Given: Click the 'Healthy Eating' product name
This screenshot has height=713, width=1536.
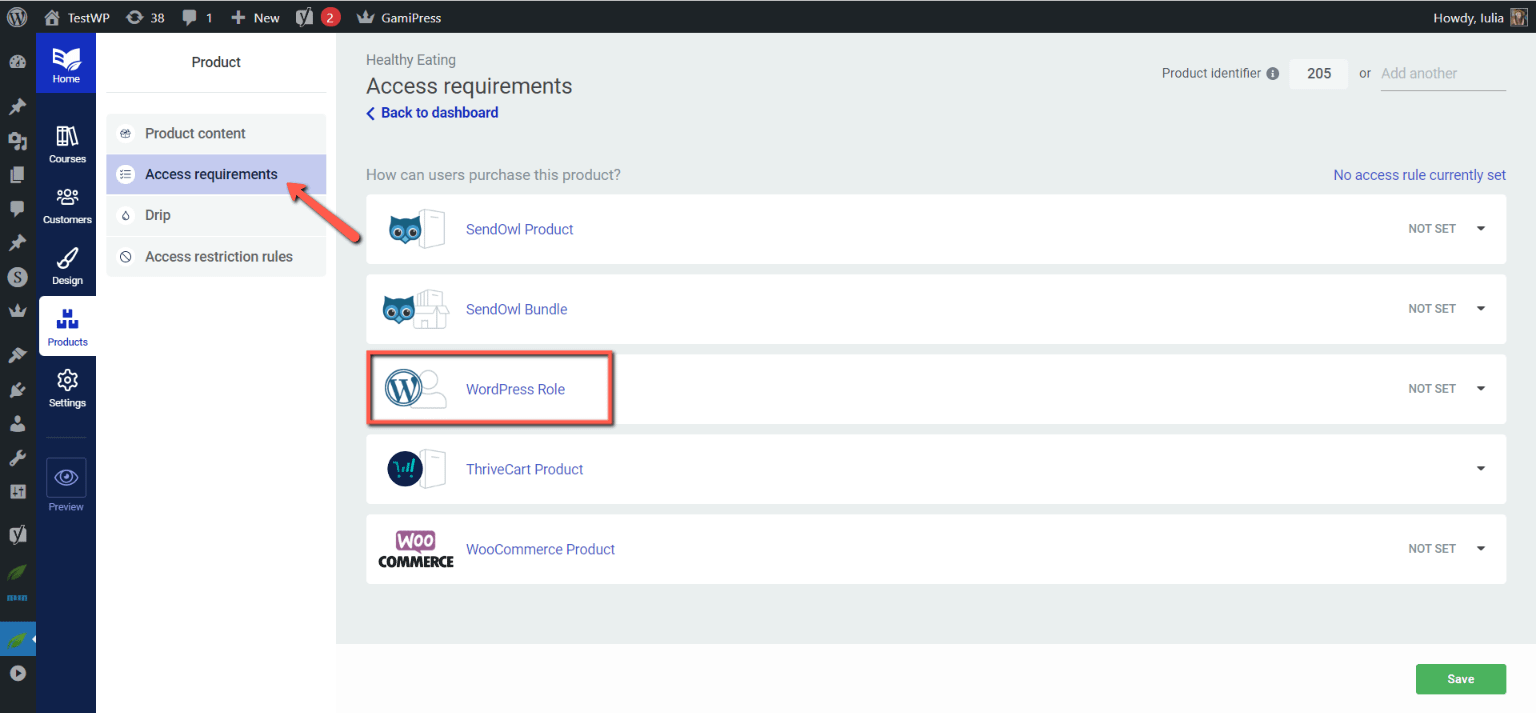Looking at the screenshot, I should point(411,60).
